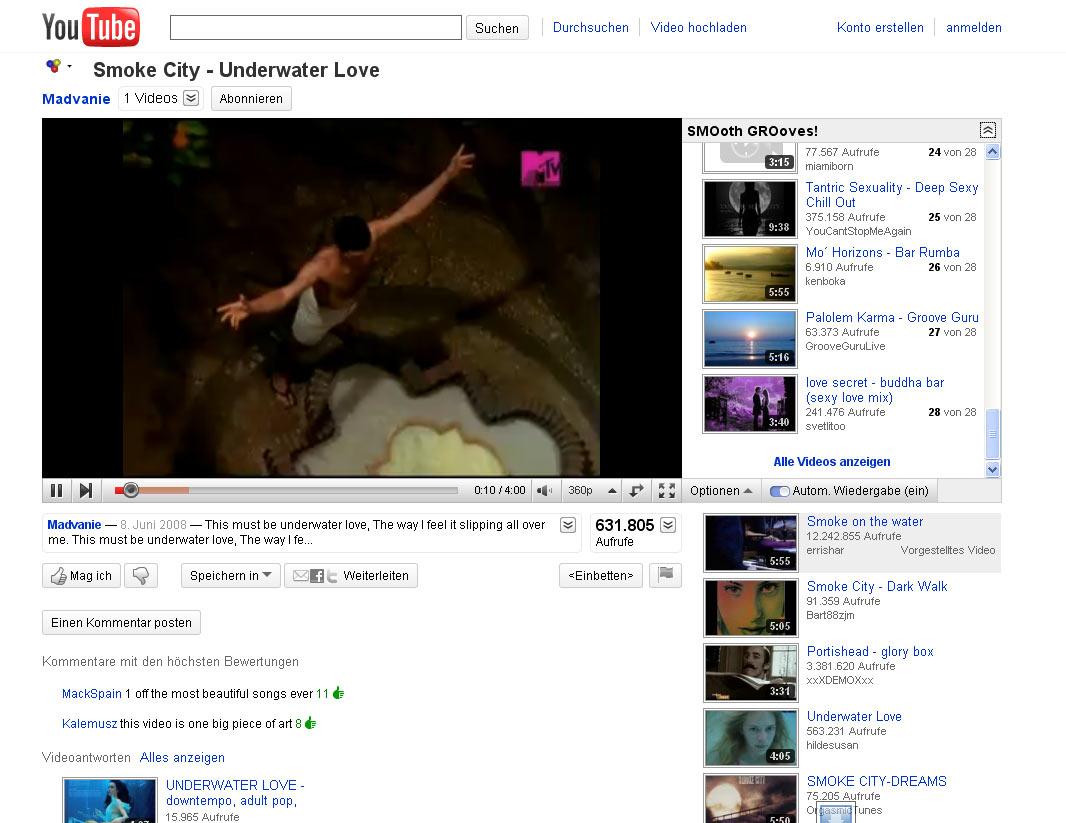Image resolution: width=1066 pixels, height=823 pixels.
Task: Click the thumbs-down dislike icon
Action: click(142, 575)
